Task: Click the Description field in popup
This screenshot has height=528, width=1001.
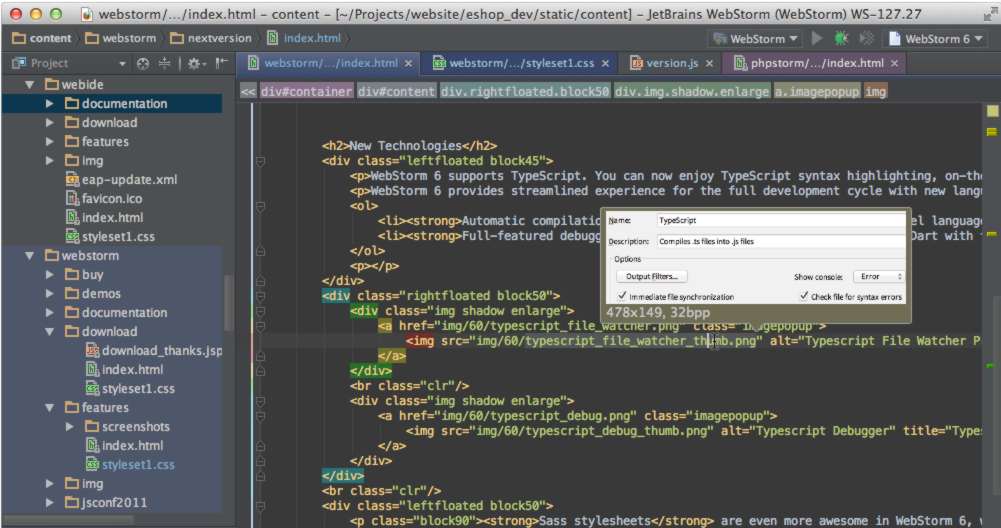Action: (x=781, y=241)
